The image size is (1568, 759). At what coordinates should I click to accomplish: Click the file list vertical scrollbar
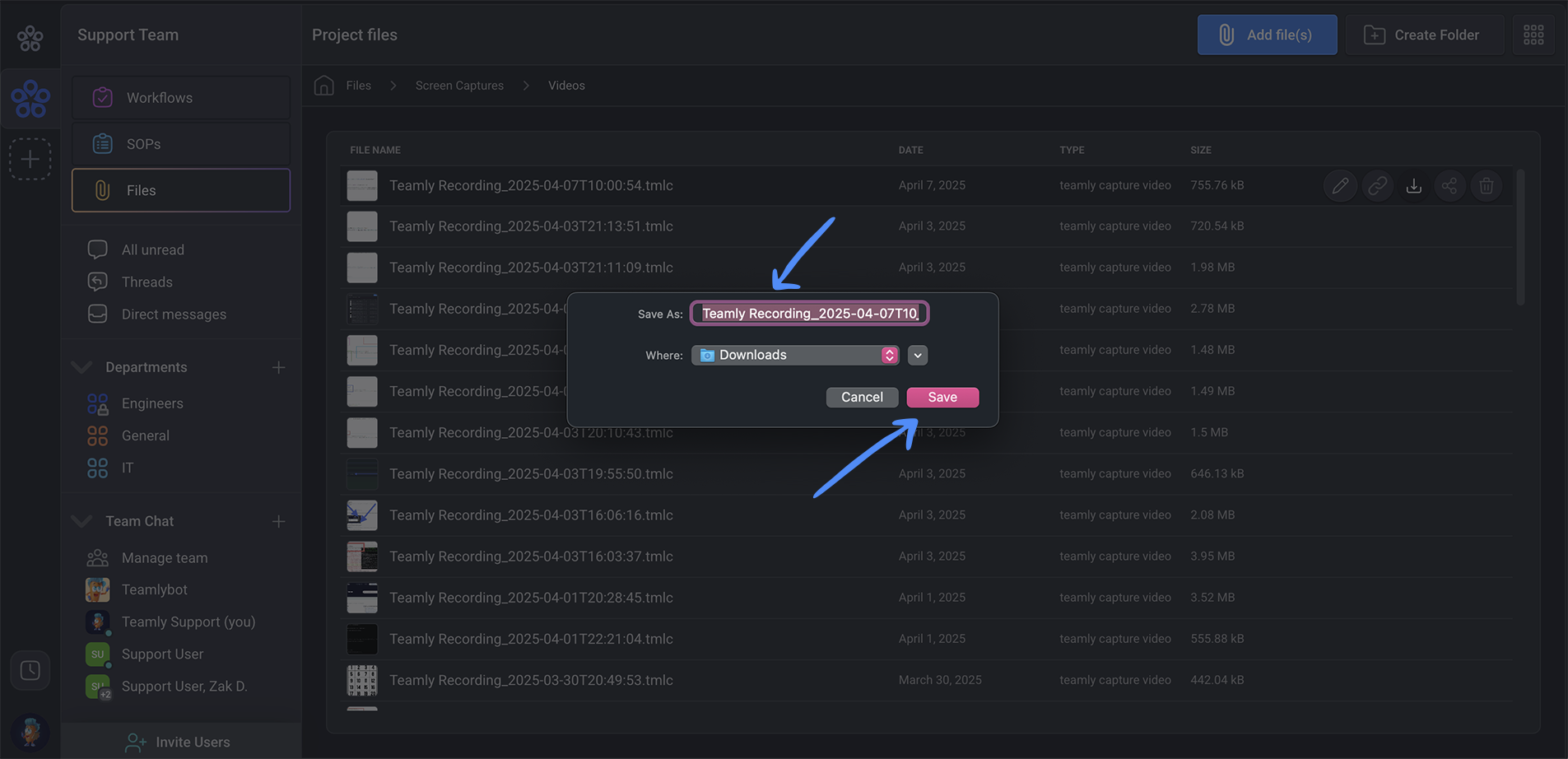tap(1520, 237)
